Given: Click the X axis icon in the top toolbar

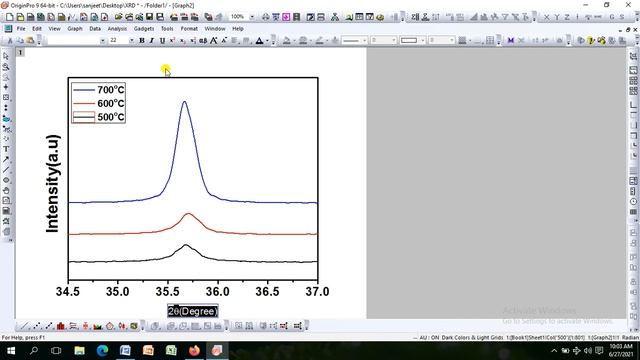Looking at the screenshot, I should pos(546,17).
